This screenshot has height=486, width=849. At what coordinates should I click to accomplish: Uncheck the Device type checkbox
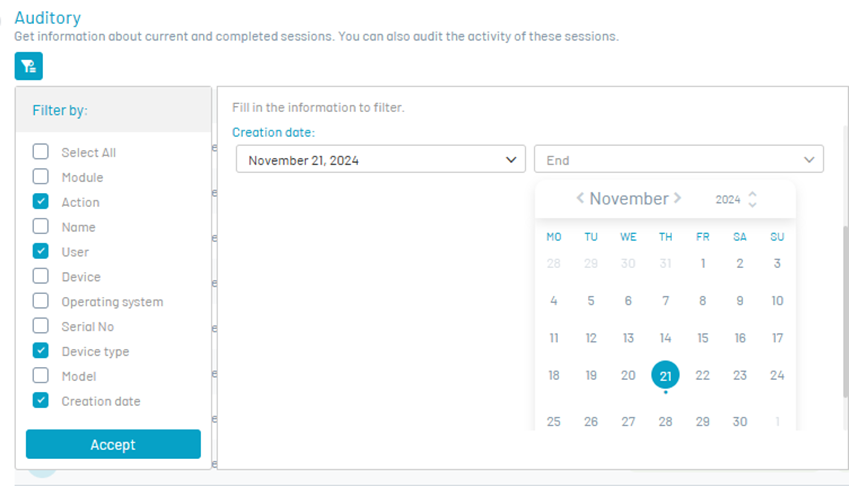click(41, 351)
